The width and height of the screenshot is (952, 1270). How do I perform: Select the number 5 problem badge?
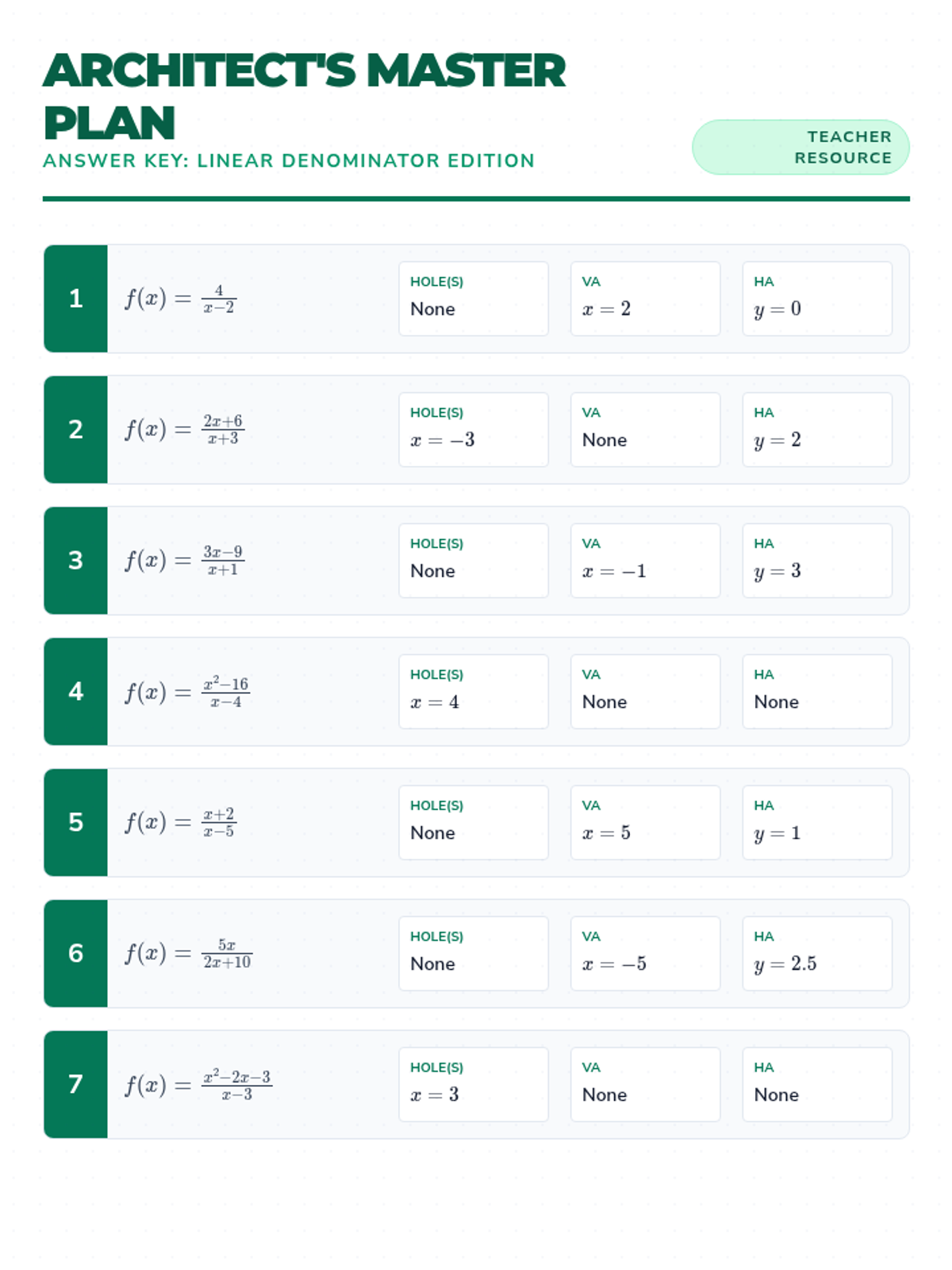tap(75, 822)
